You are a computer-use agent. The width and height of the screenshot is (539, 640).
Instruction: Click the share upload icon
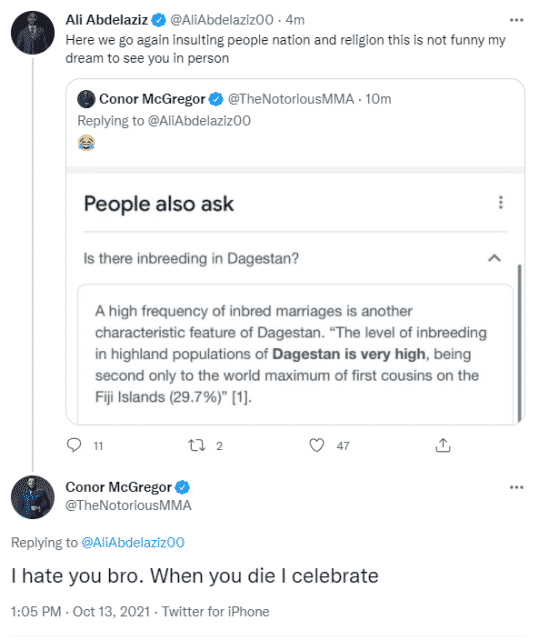[x=443, y=445]
